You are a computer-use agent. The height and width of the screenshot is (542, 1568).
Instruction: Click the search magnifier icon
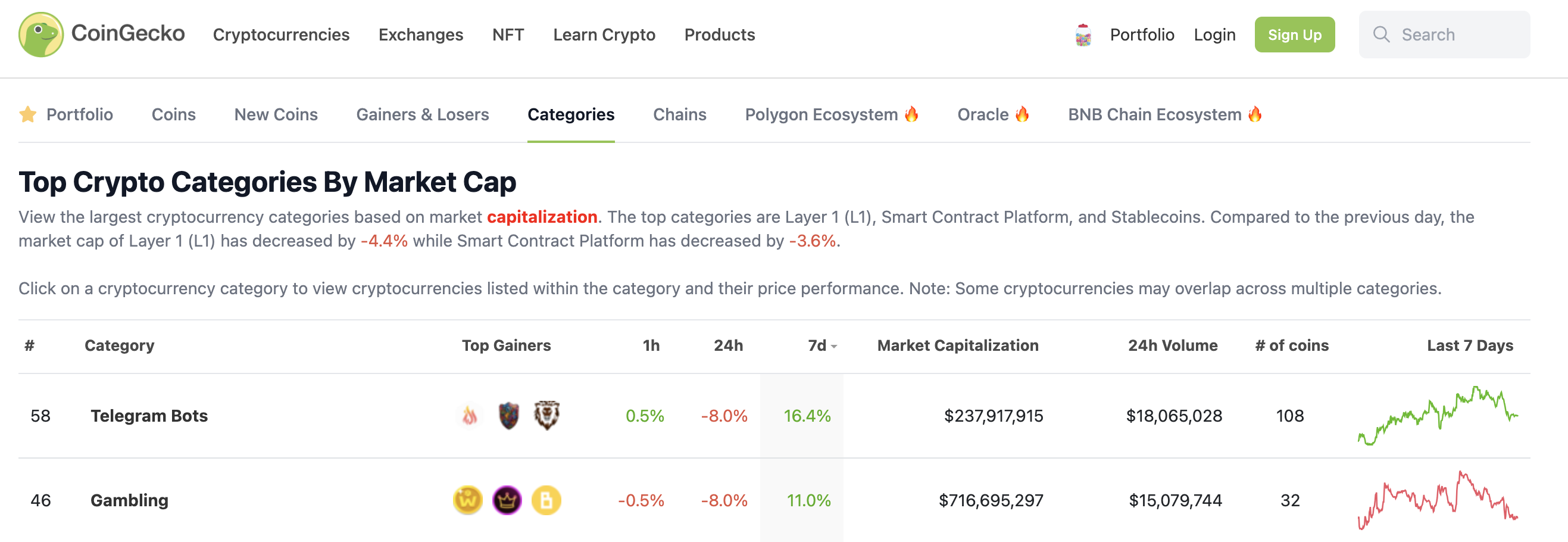coord(1381,35)
